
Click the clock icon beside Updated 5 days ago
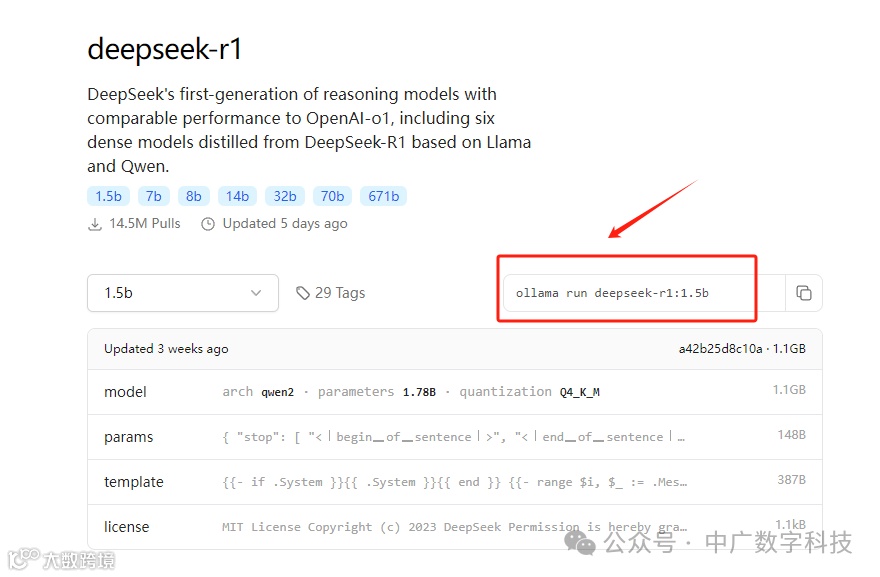(x=208, y=224)
